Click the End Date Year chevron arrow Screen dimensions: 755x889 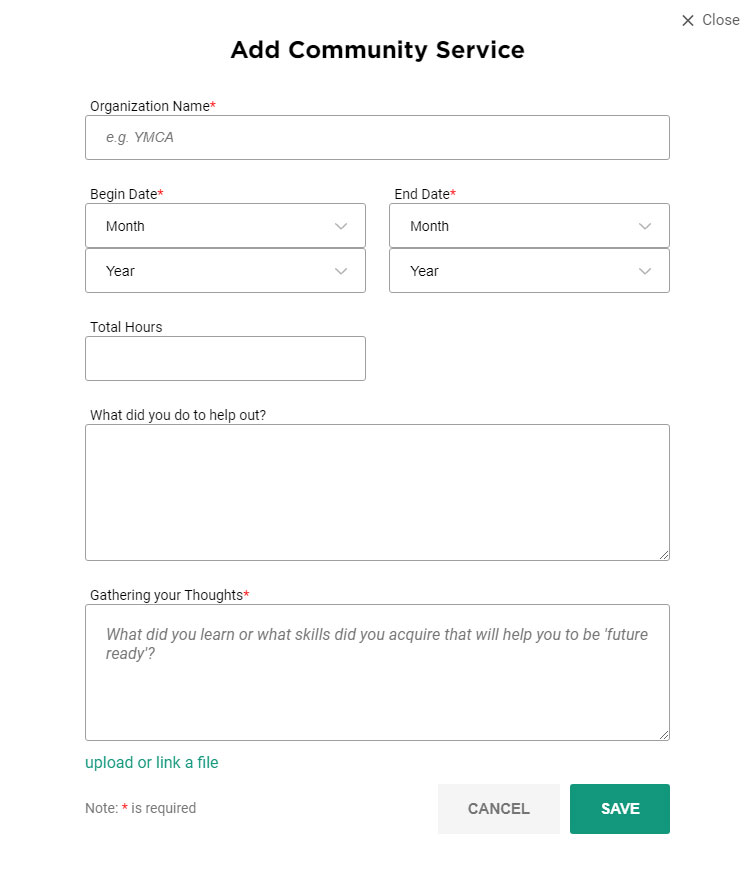tap(644, 271)
